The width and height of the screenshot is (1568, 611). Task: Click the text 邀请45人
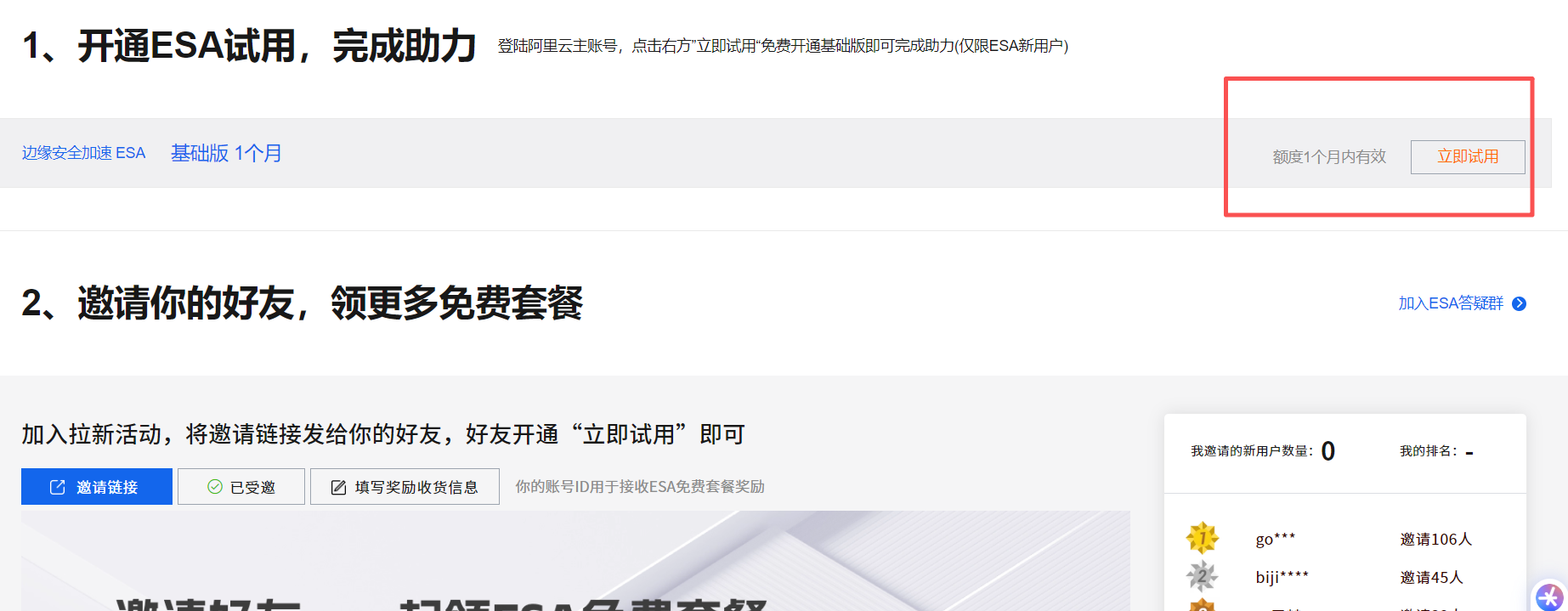tap(1432, 577)
